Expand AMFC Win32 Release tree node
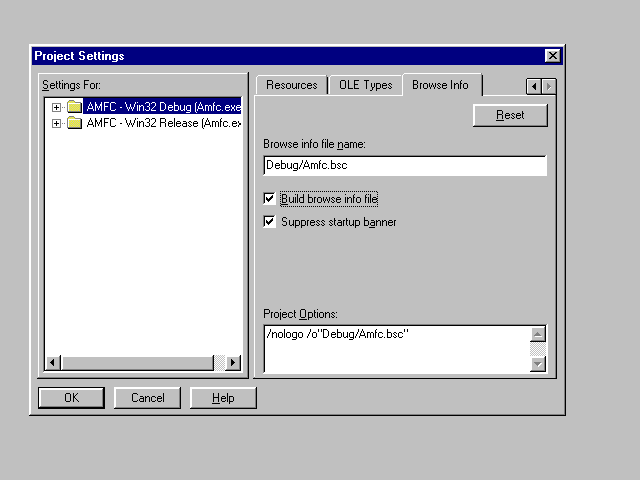 pyautogui.click(x=57, y=123)
